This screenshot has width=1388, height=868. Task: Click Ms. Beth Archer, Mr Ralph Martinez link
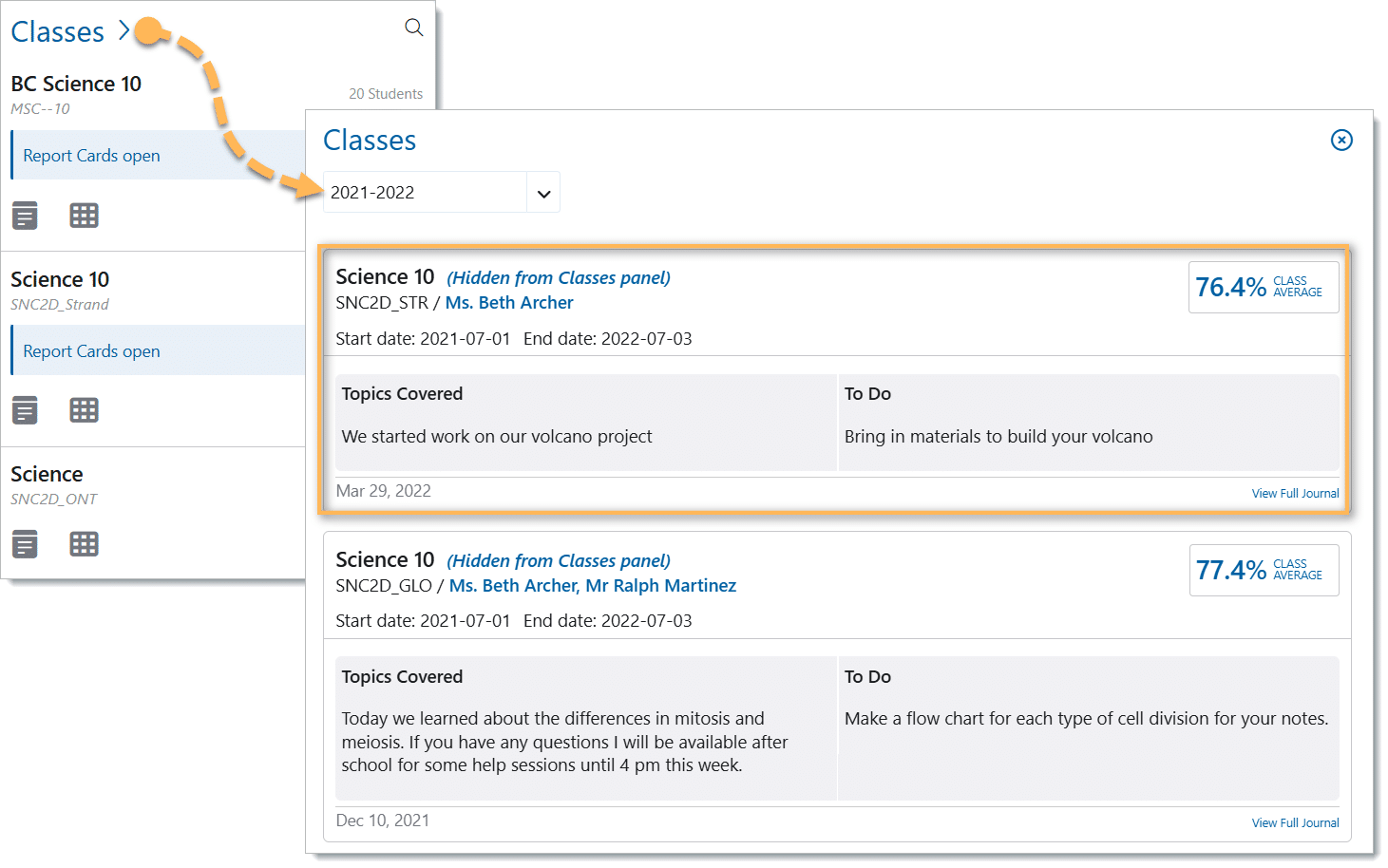(x=592, y=586)
